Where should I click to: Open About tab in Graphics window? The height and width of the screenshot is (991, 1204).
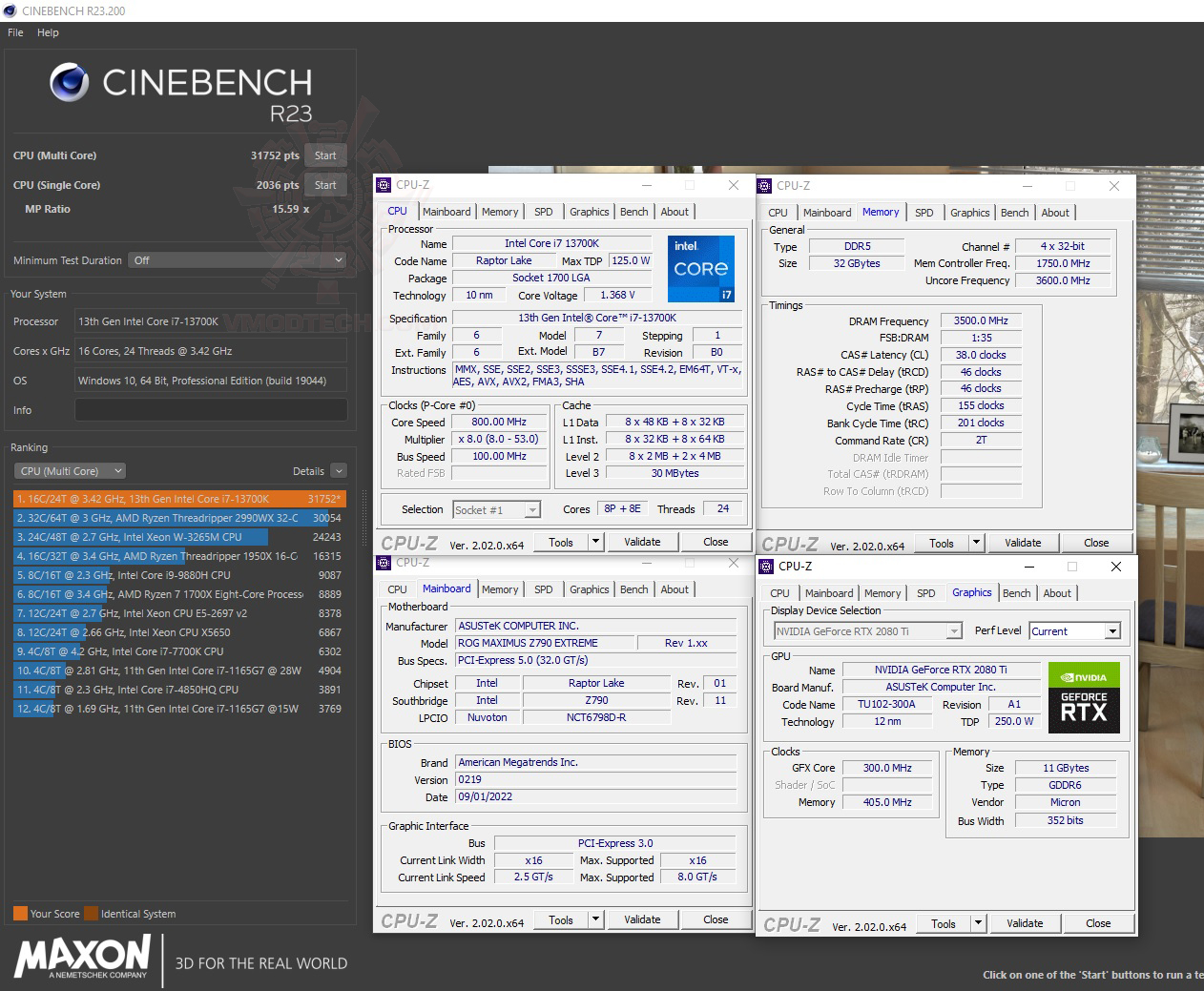(x=1056, y=593)
